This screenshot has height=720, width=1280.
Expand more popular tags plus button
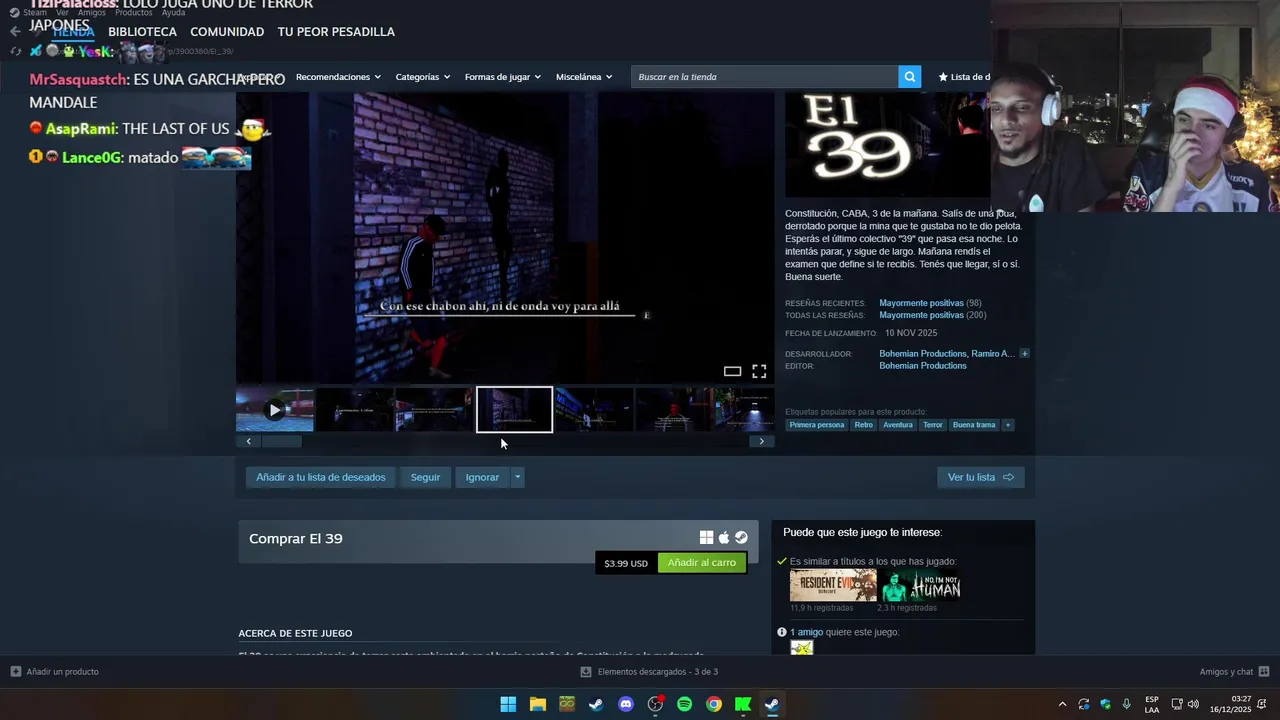(1007, 425)
